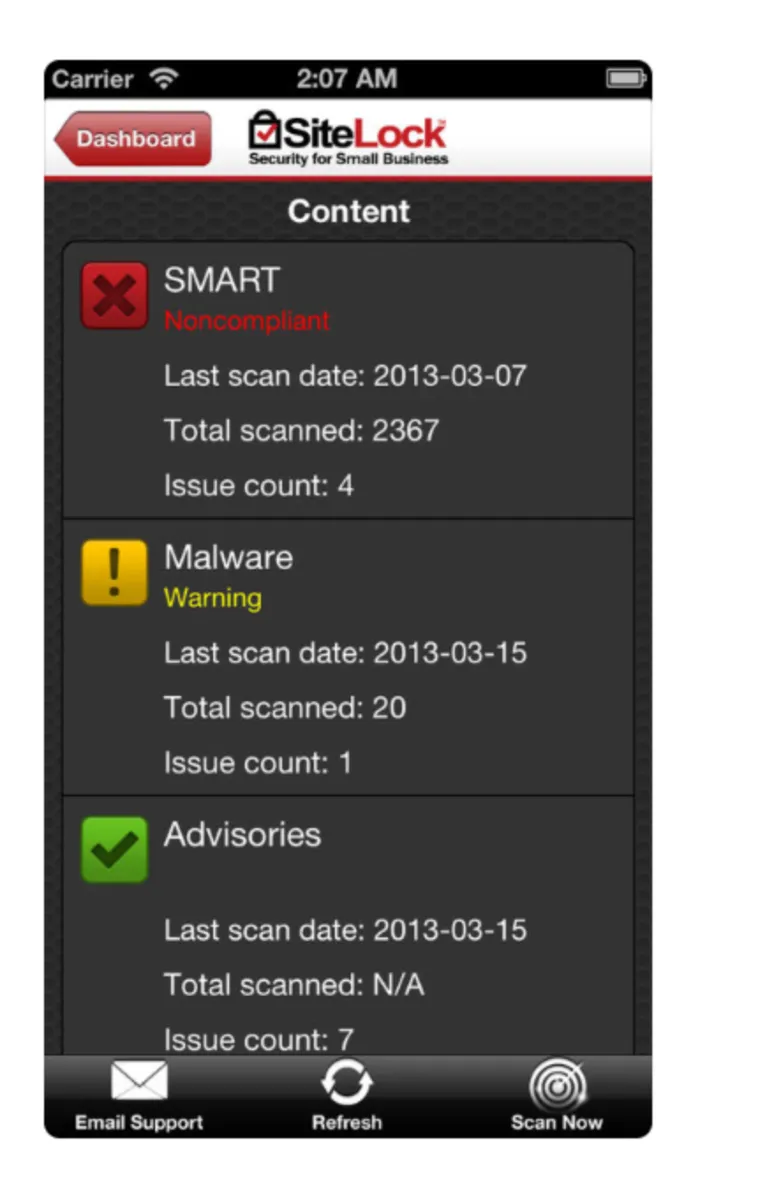Image resolution: width=781 pixels, height=1200 pixels.
Task: Go back to Dashboard
Action: coord(134,139)
